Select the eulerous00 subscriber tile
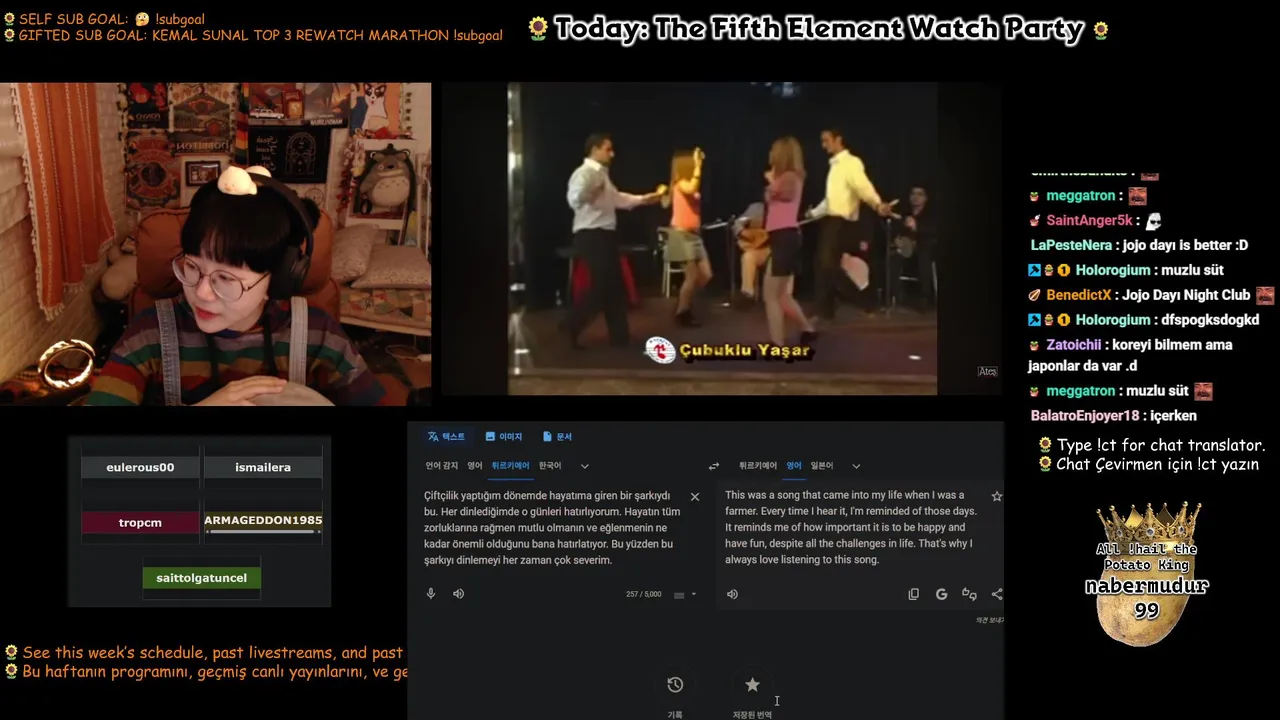The width and height of the screenshot is (1280, 720). point(140,467)
